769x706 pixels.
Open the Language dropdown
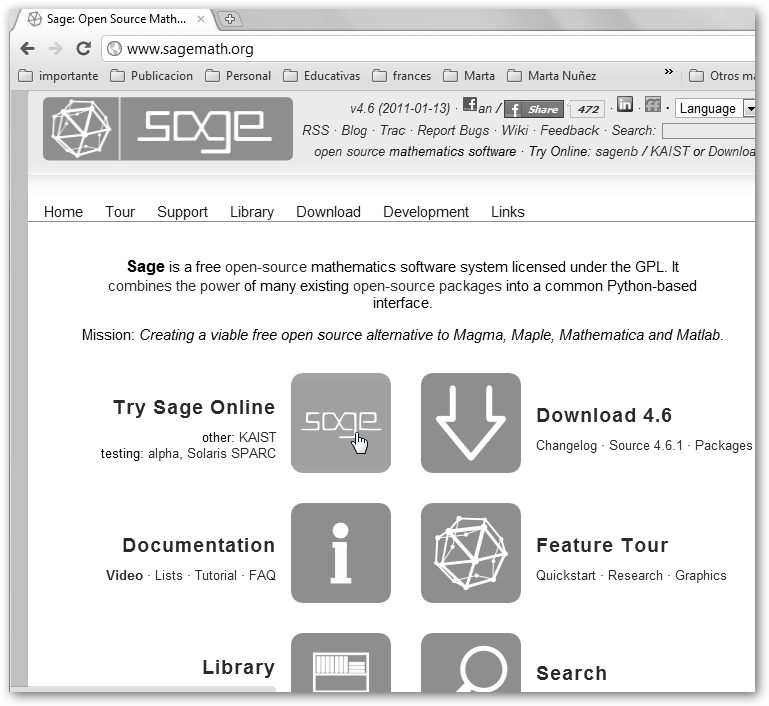[714, 108]
